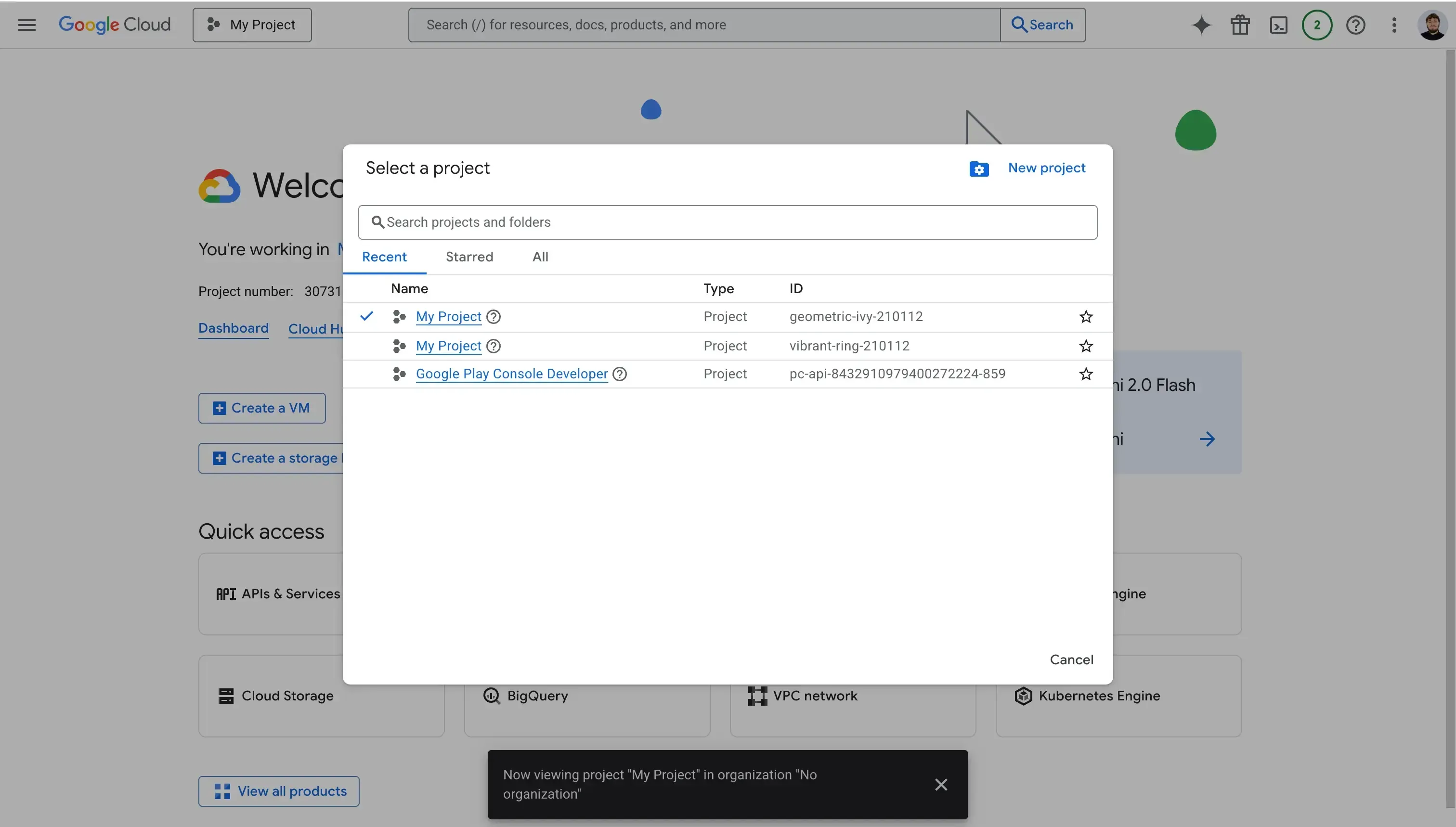Viewport: 1456px width, 827px height.
Task: Click the Google Cloud logo
Action: (115, 25)
